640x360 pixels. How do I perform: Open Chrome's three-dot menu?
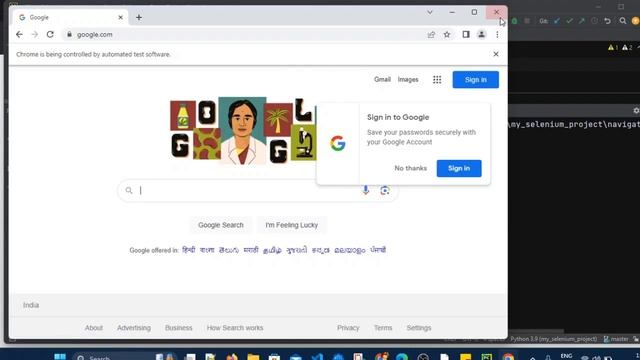tap(497, 35)
